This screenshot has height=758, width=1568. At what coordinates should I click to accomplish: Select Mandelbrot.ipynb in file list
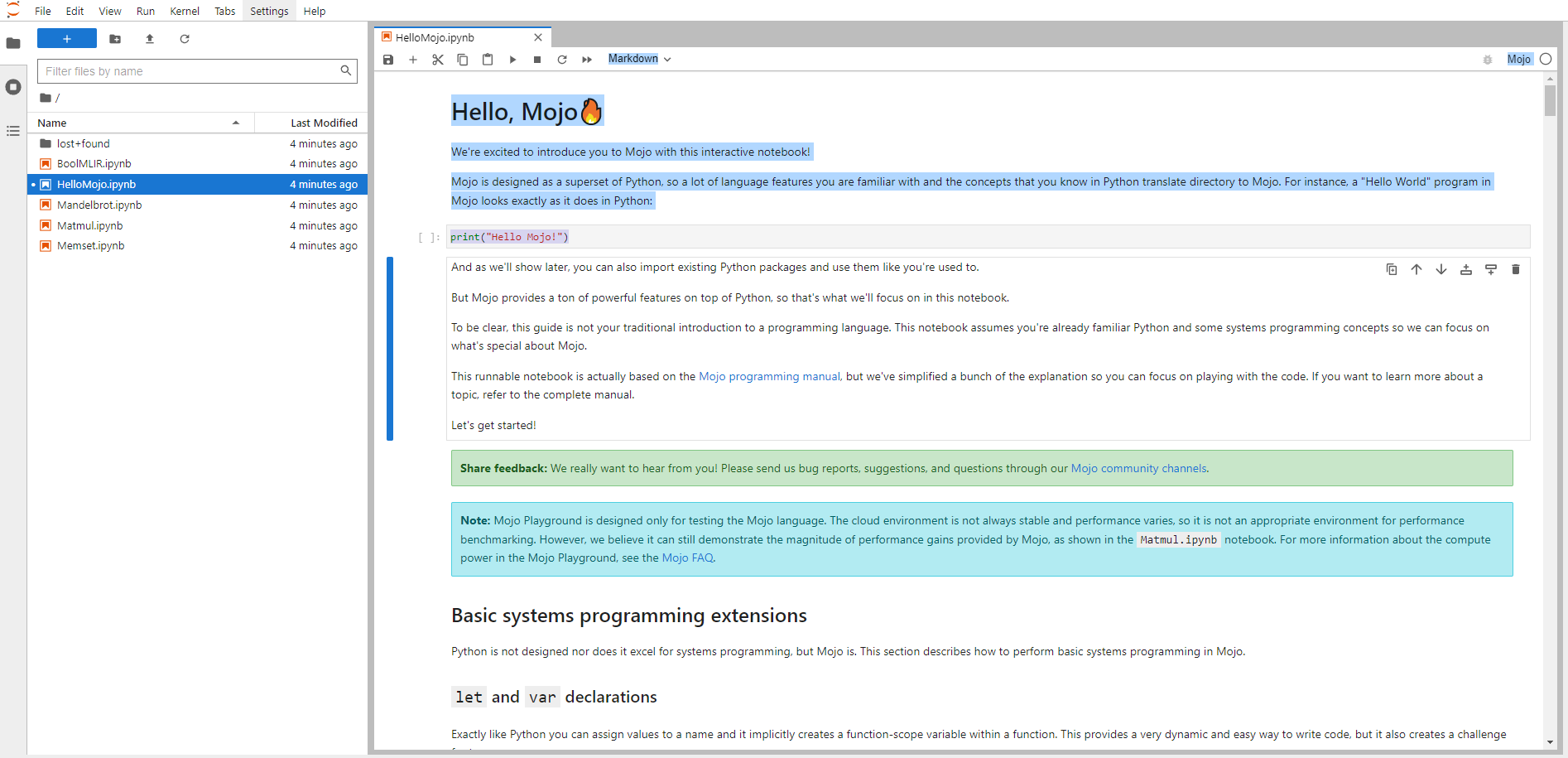[x=198, y=205]
